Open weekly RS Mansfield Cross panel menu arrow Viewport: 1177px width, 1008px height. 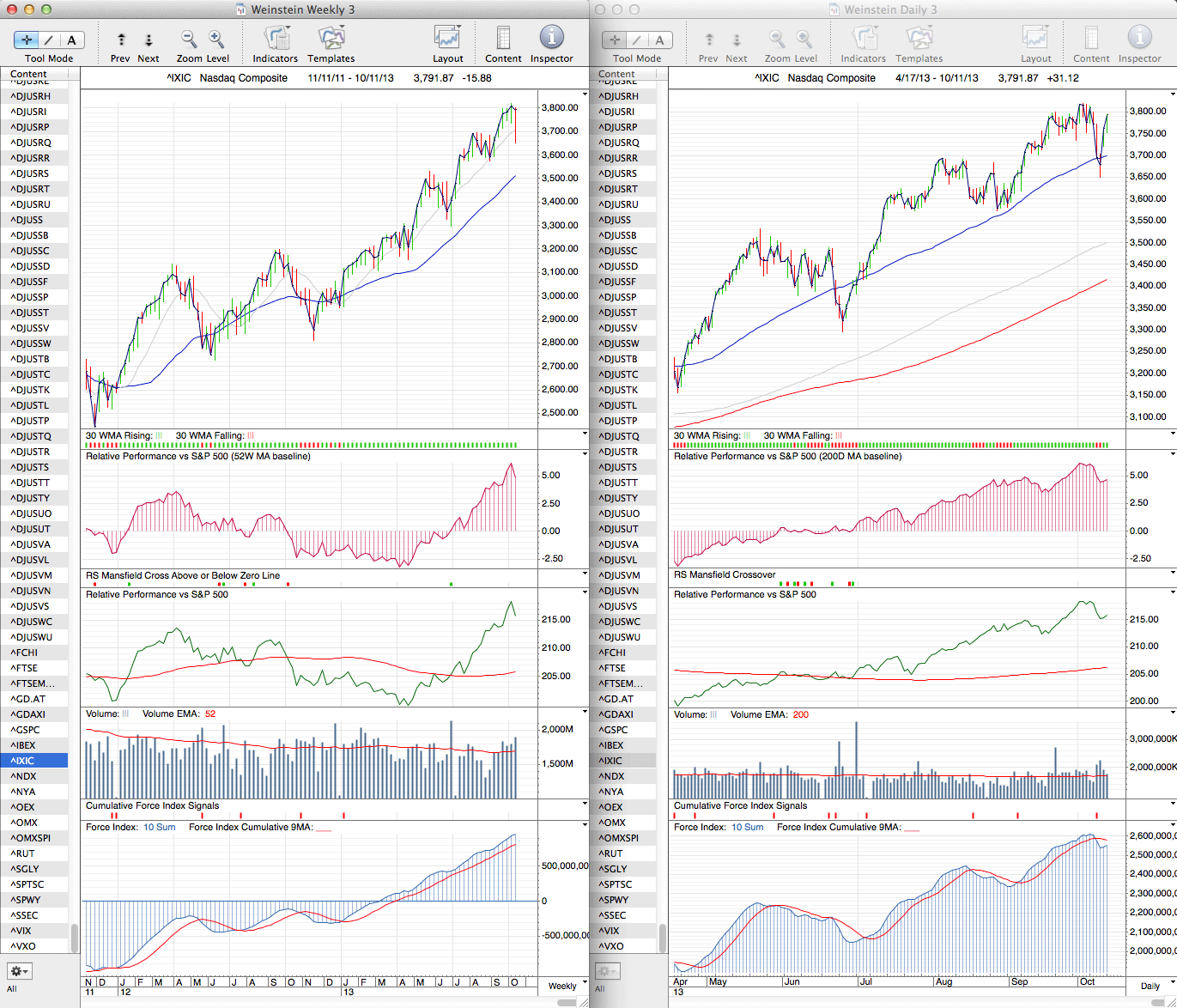coord(585,574)
